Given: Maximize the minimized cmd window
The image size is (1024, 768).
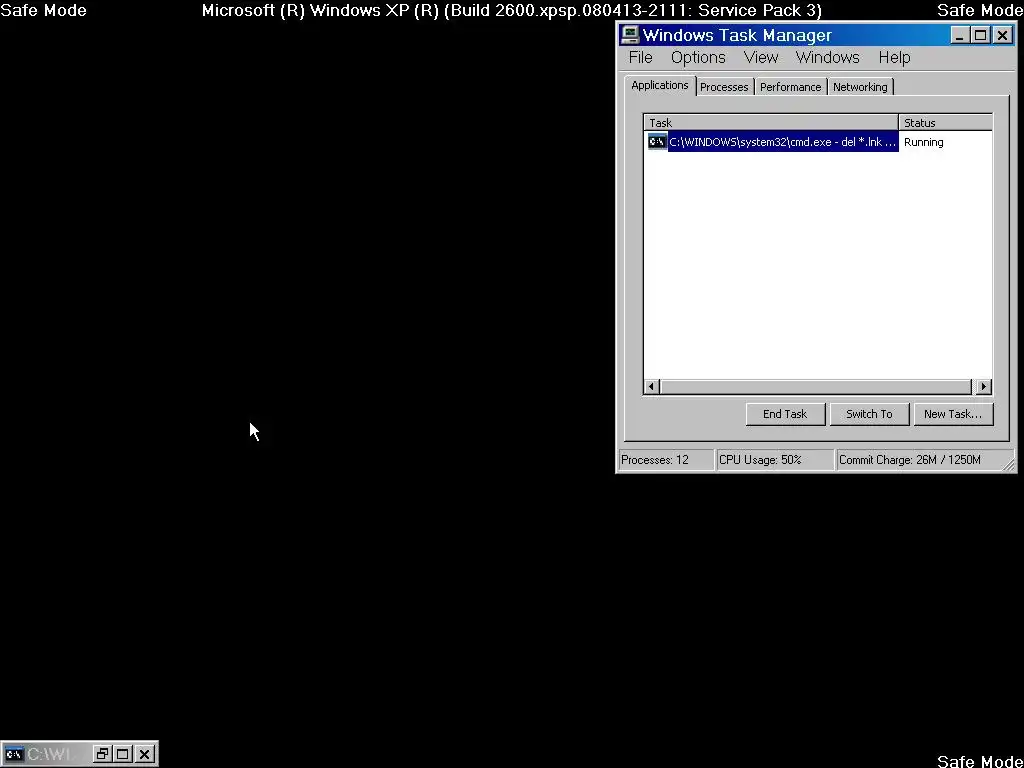Looking at the screenshot, I should (x=123, y=754).
